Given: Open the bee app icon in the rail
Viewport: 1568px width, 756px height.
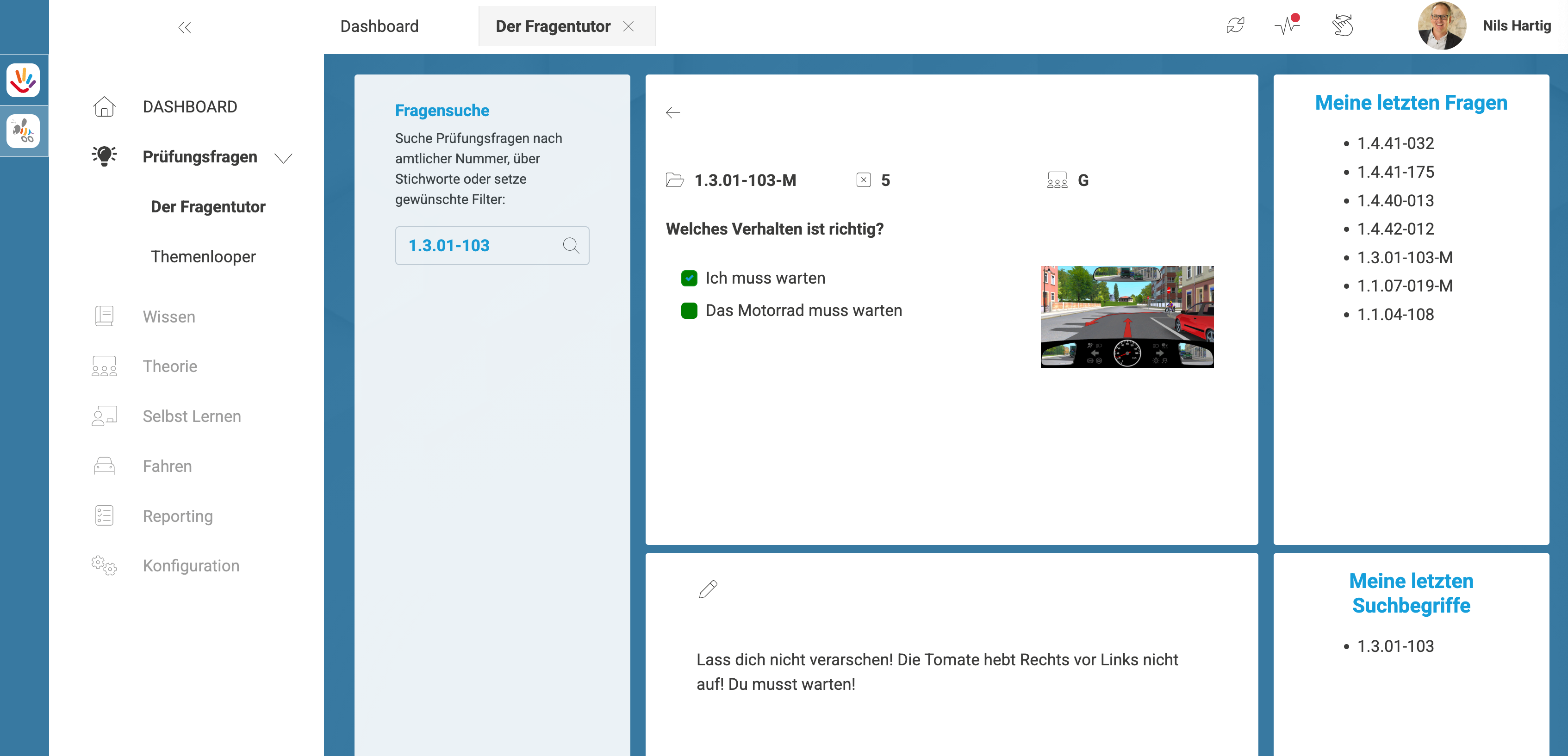Looking at the screenshot, I should tap(23, 131).
